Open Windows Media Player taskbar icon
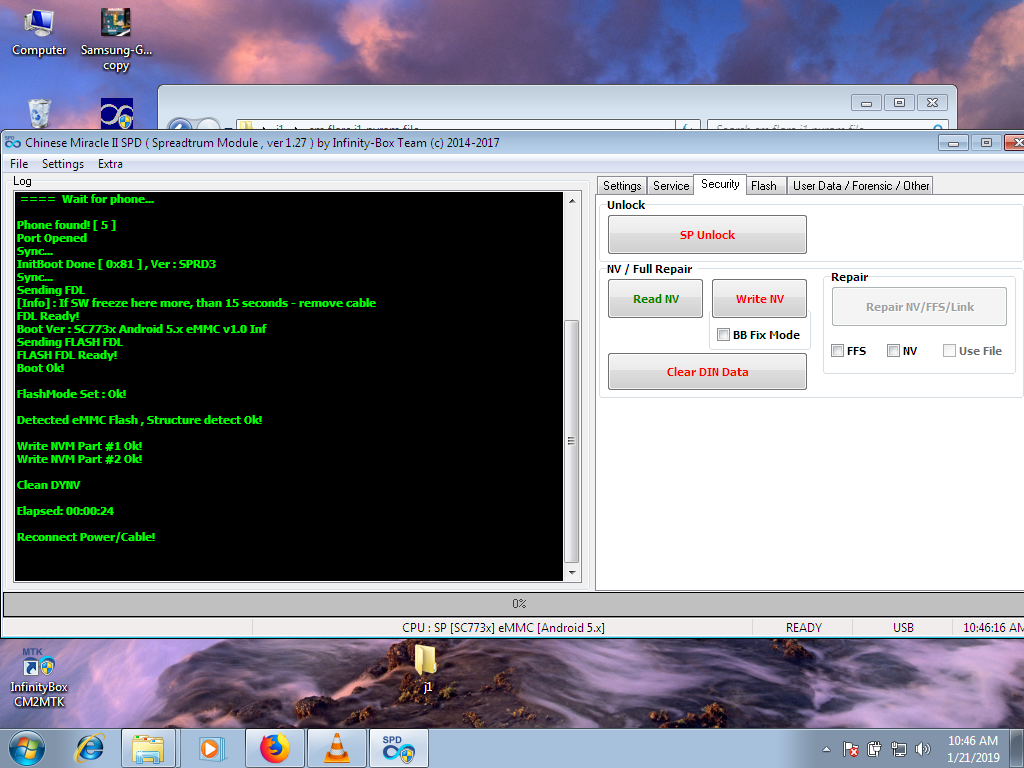The width and height of the screenshot is (1024, 768). tap(210, 748)
